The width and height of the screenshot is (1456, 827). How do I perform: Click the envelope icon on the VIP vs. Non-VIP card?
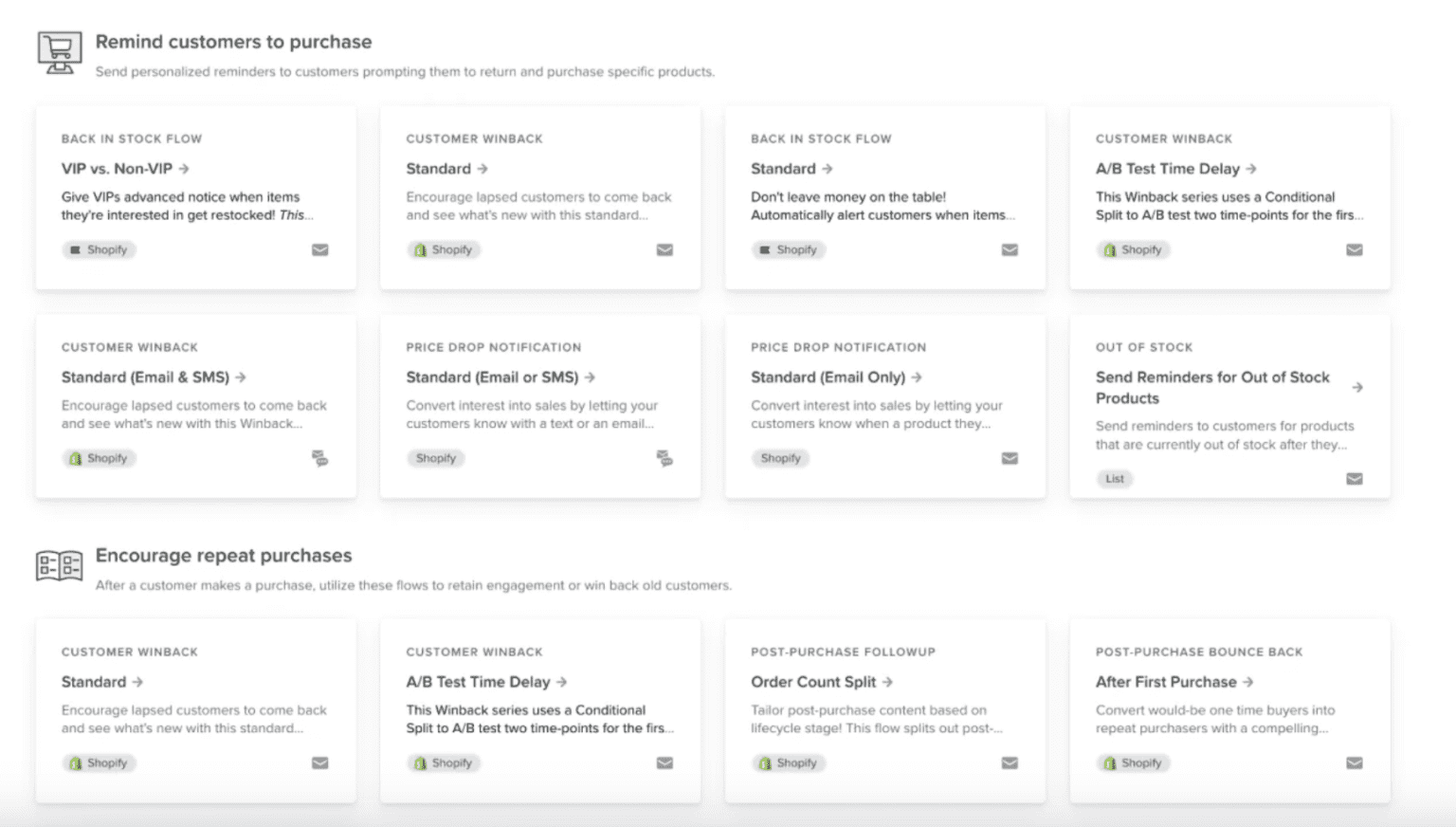[x=320, y=249]
